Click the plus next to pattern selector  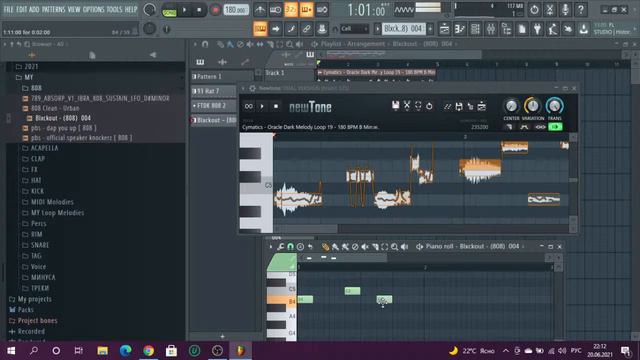tap(430, 29)
